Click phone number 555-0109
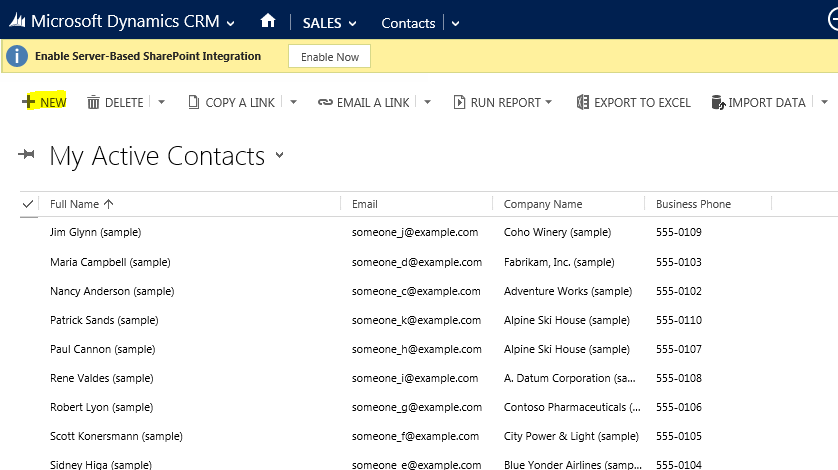 (679, 232)
